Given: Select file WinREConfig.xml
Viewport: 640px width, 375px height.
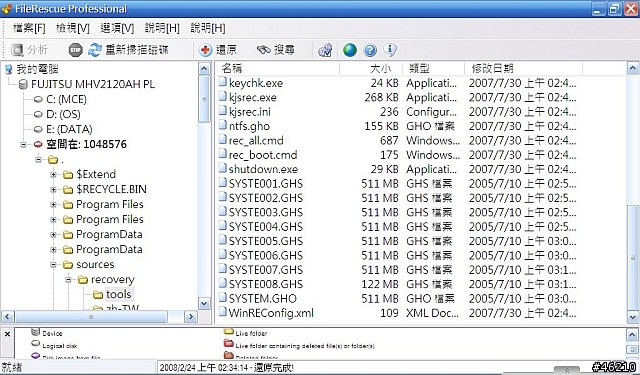Looking at the screenshot, I should coord(271,313).
